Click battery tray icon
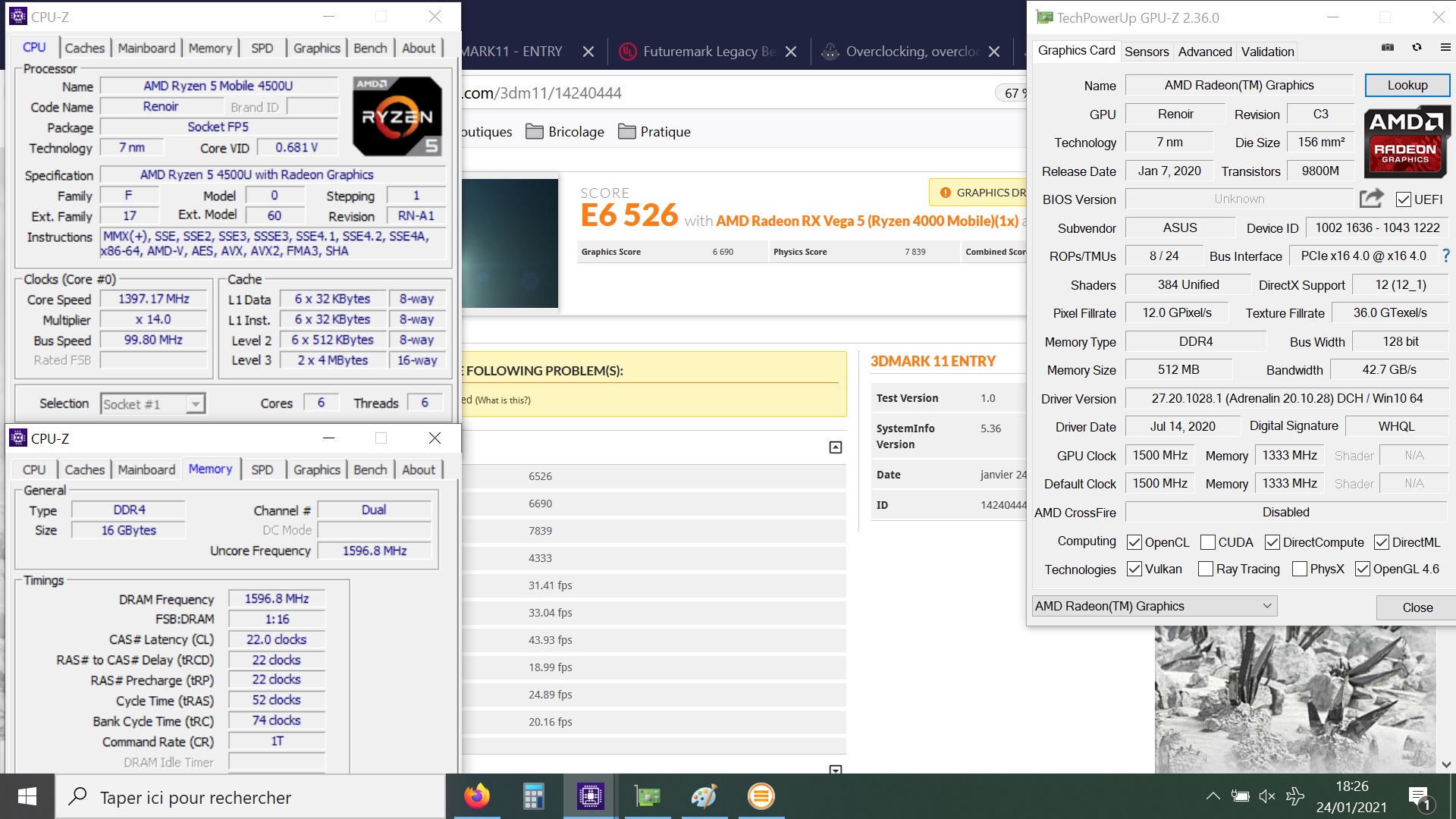This screenshot has height=819, width=1456. (x=1241, y=796)
